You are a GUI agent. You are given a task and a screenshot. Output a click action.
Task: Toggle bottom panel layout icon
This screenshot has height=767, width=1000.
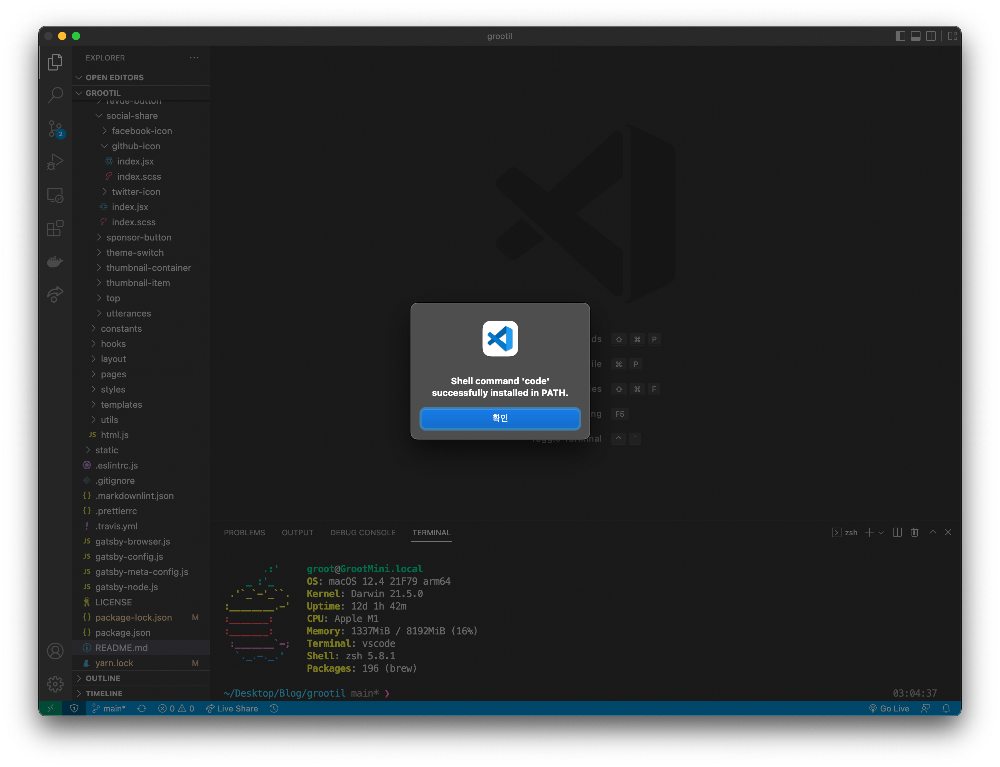(x=916, y=36)
